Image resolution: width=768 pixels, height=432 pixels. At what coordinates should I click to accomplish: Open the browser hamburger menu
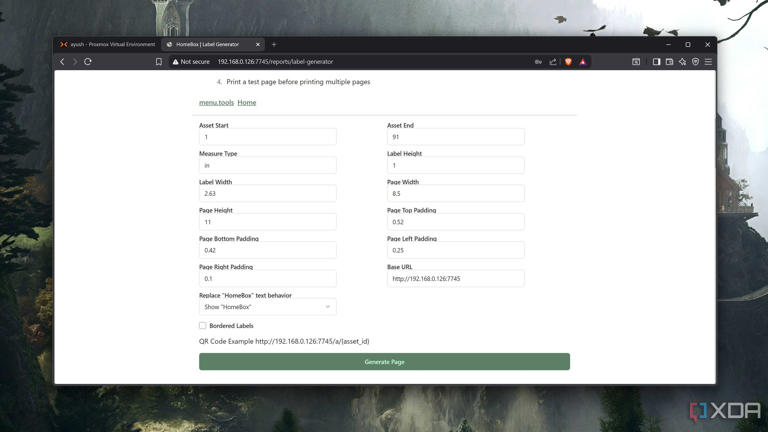tap(708, 62)
